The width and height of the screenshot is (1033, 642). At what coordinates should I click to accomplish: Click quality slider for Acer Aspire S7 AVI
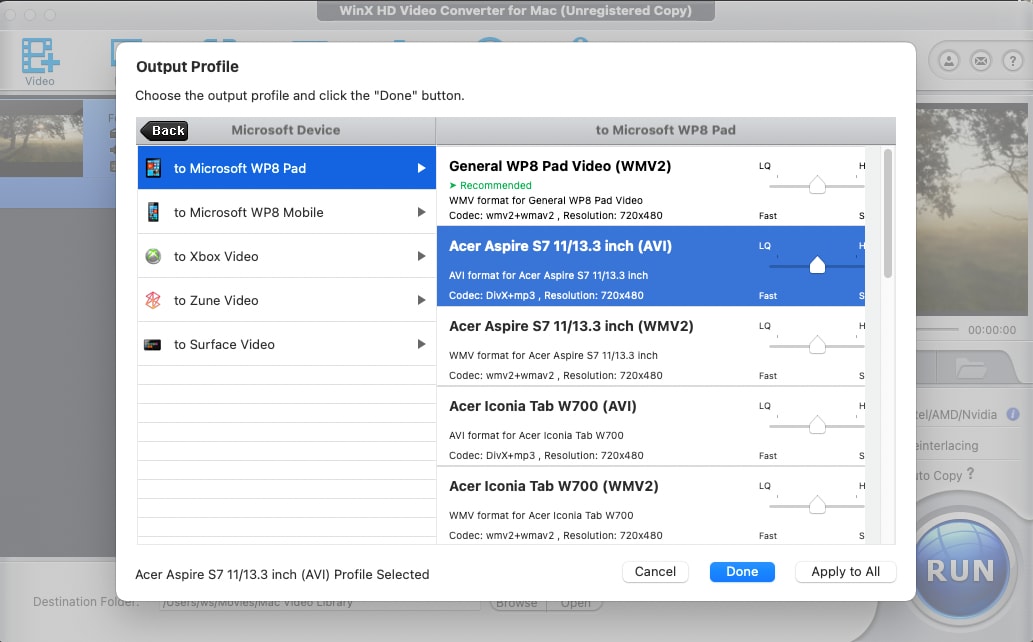(x=817, y=265)
